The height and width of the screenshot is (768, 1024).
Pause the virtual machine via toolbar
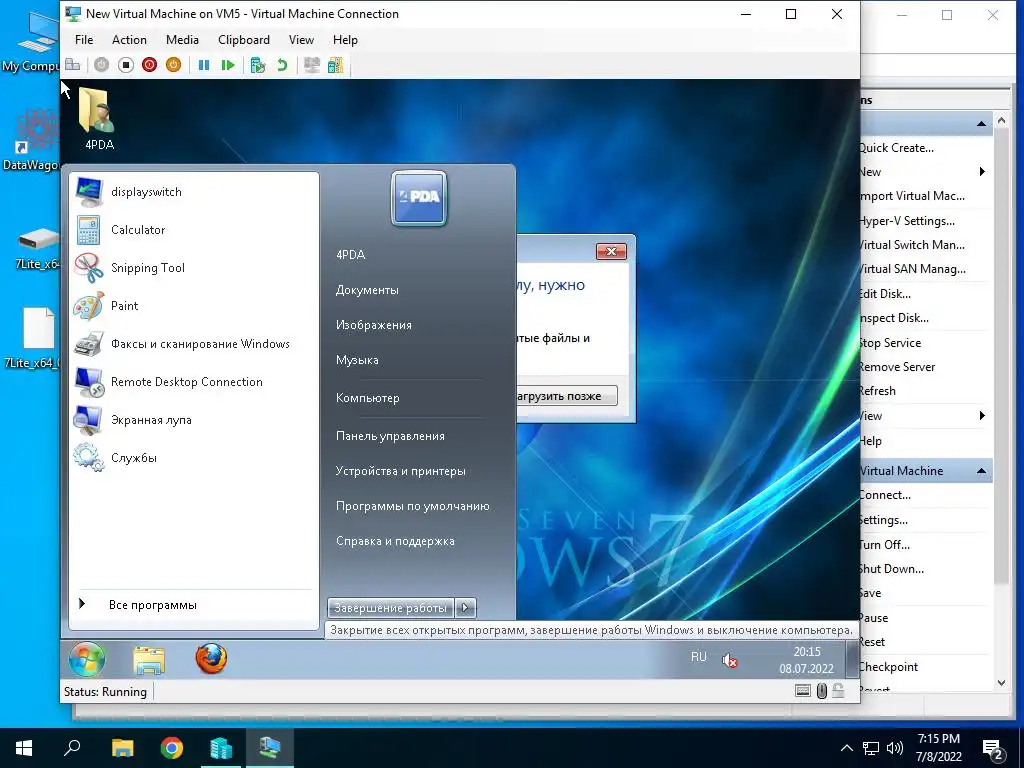[x=204, y=65]
